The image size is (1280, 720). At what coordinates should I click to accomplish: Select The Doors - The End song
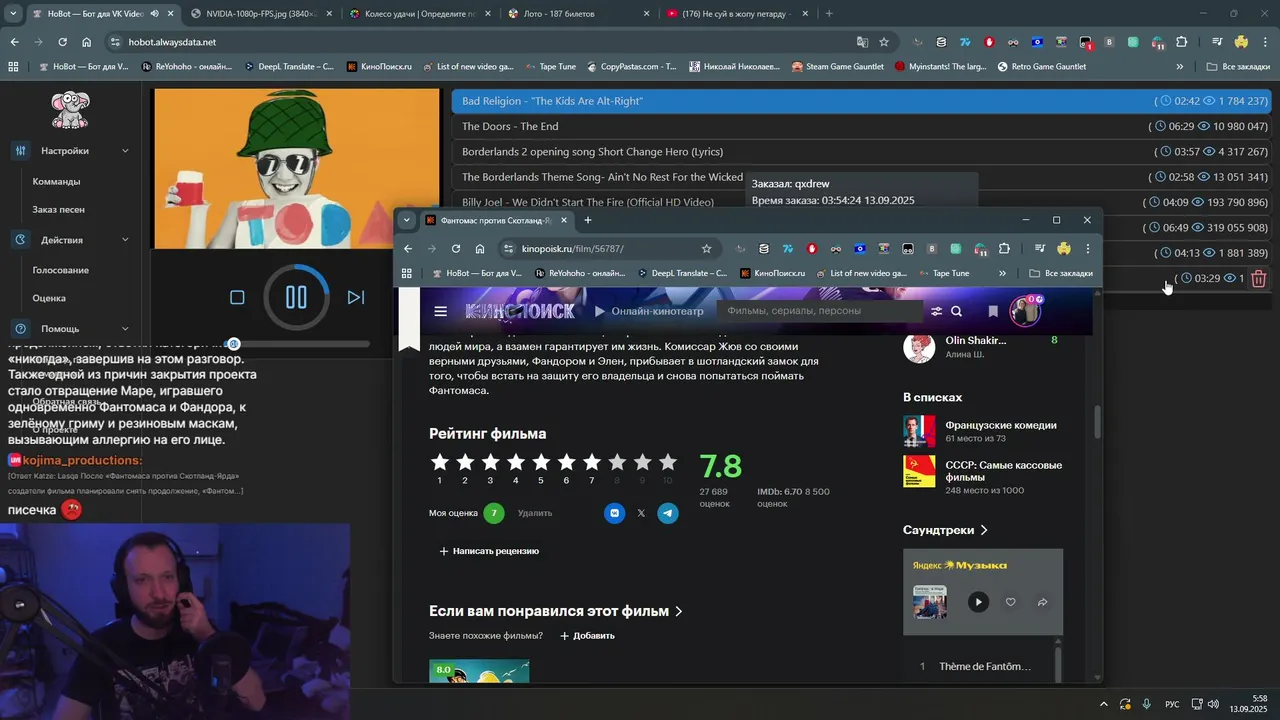click(510, 127)
